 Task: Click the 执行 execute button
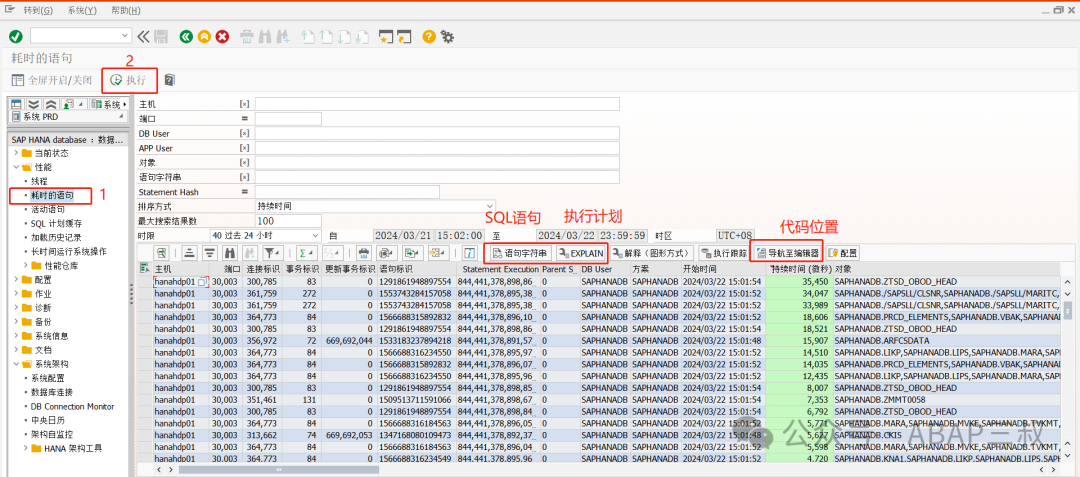point(129,81)
